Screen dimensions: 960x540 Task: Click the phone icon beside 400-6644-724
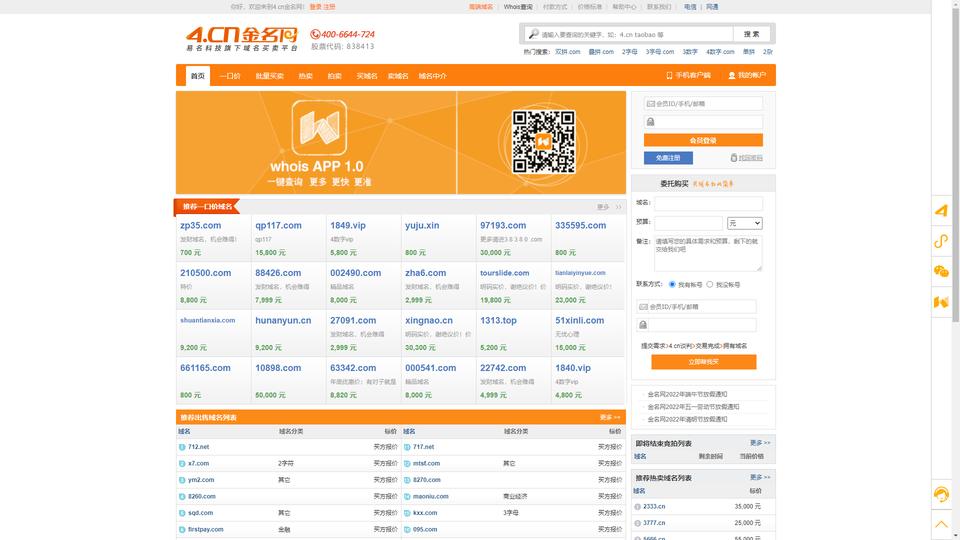(x=315, y=34)
